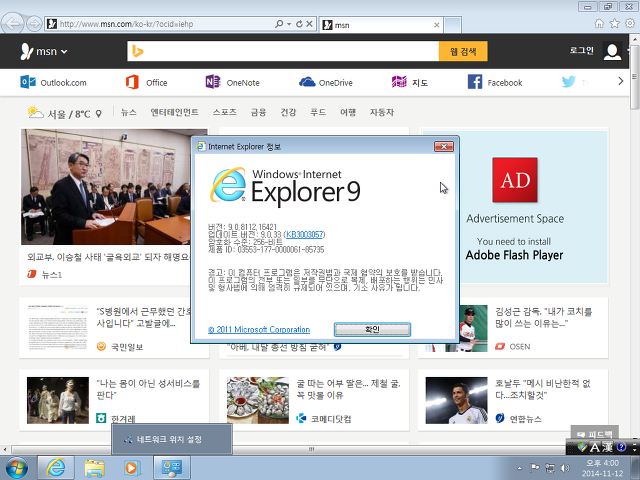Open address bar search dropdown arrow
The height and width of the screenshot is (480, 640).
289,24
